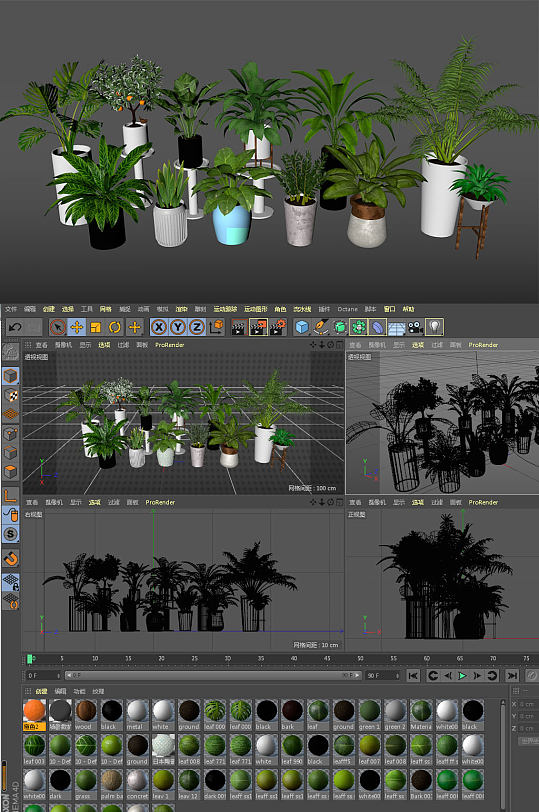The image size is (539, 812).
Task: Toggle Snap magnet icon
Action: [x=10, y=559]
